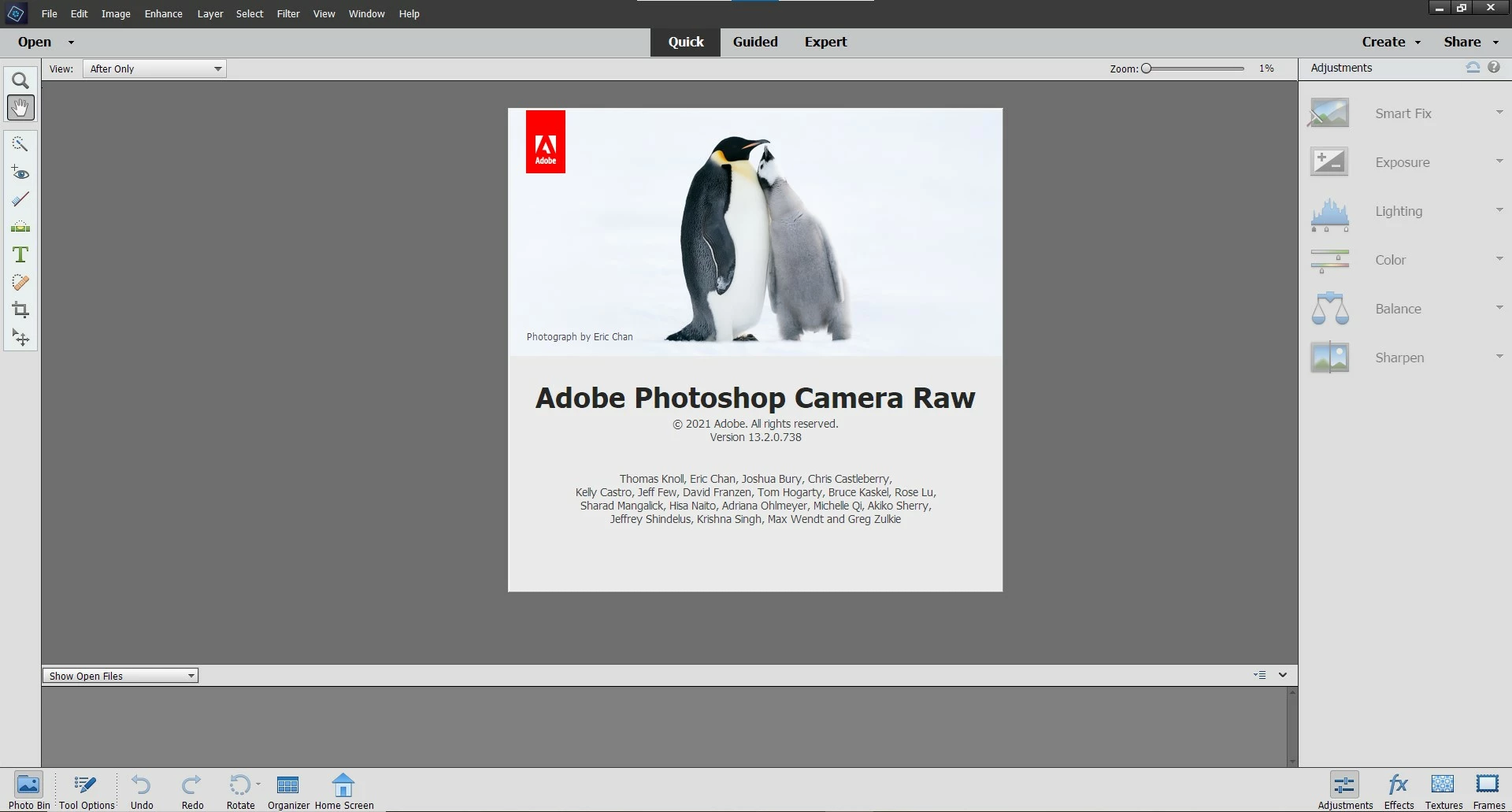
Task: Open the Image menu
Action: [116, 13]
